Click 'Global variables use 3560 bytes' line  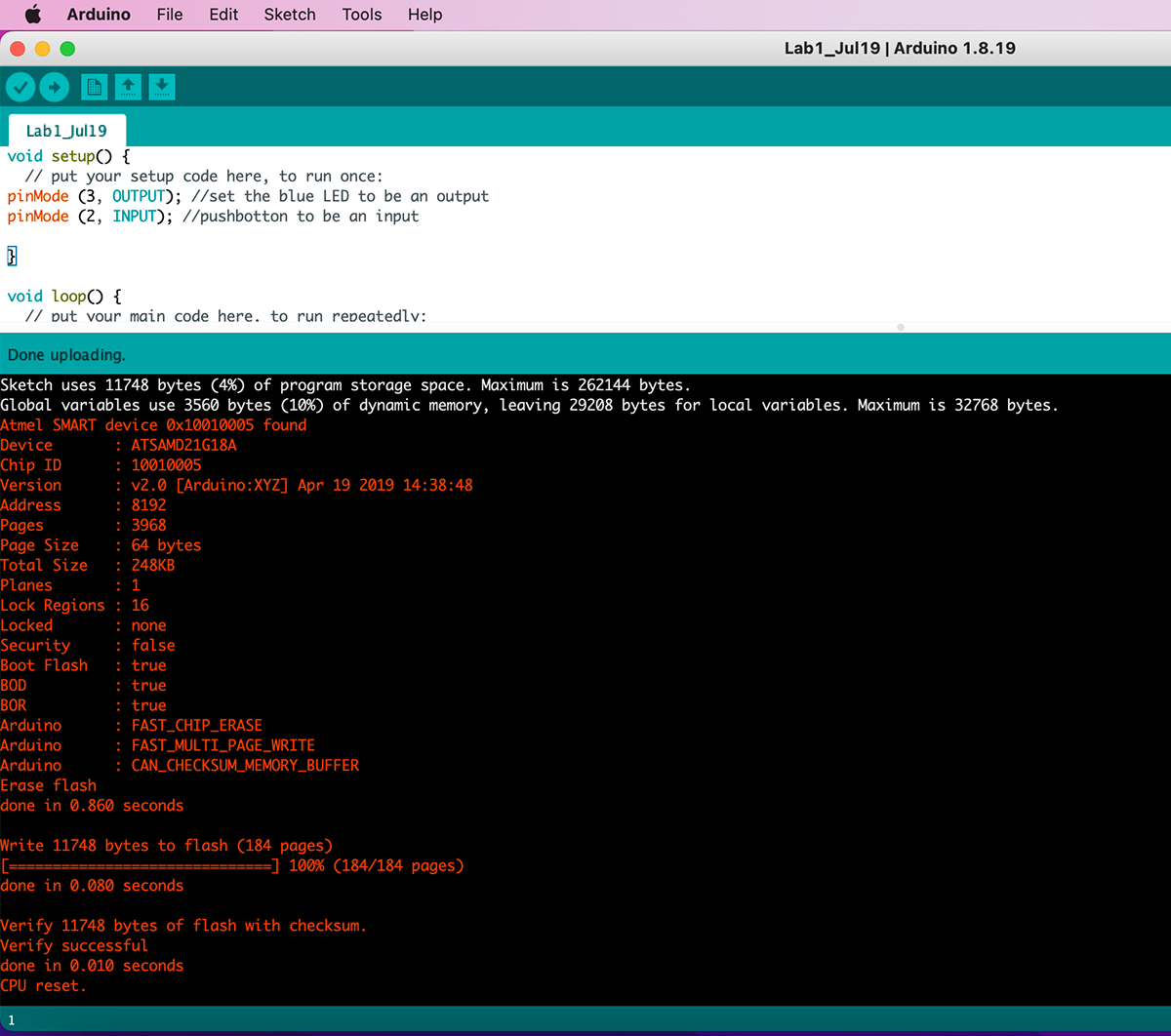pos(529,405)
